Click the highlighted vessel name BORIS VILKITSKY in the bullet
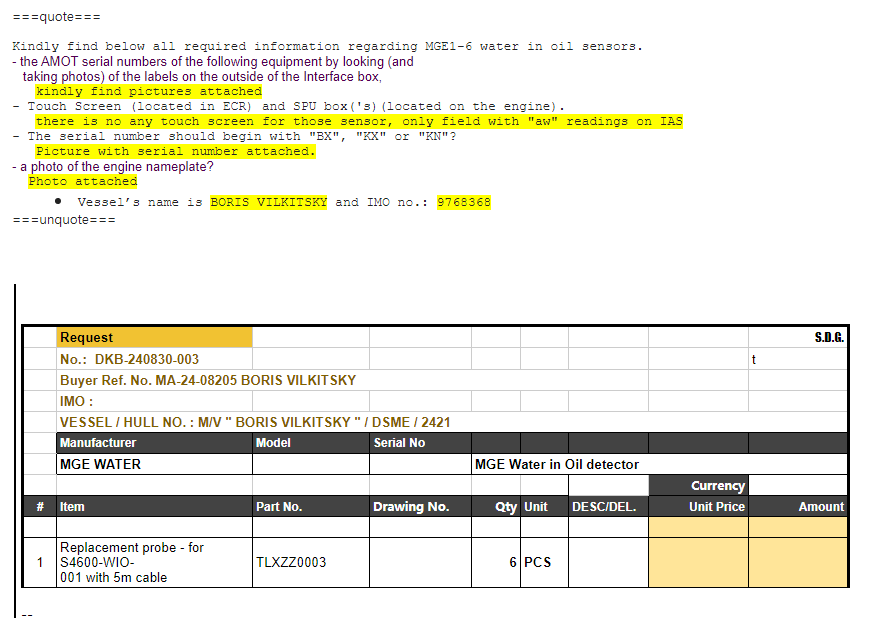The image size is (881, 618). 269,202
